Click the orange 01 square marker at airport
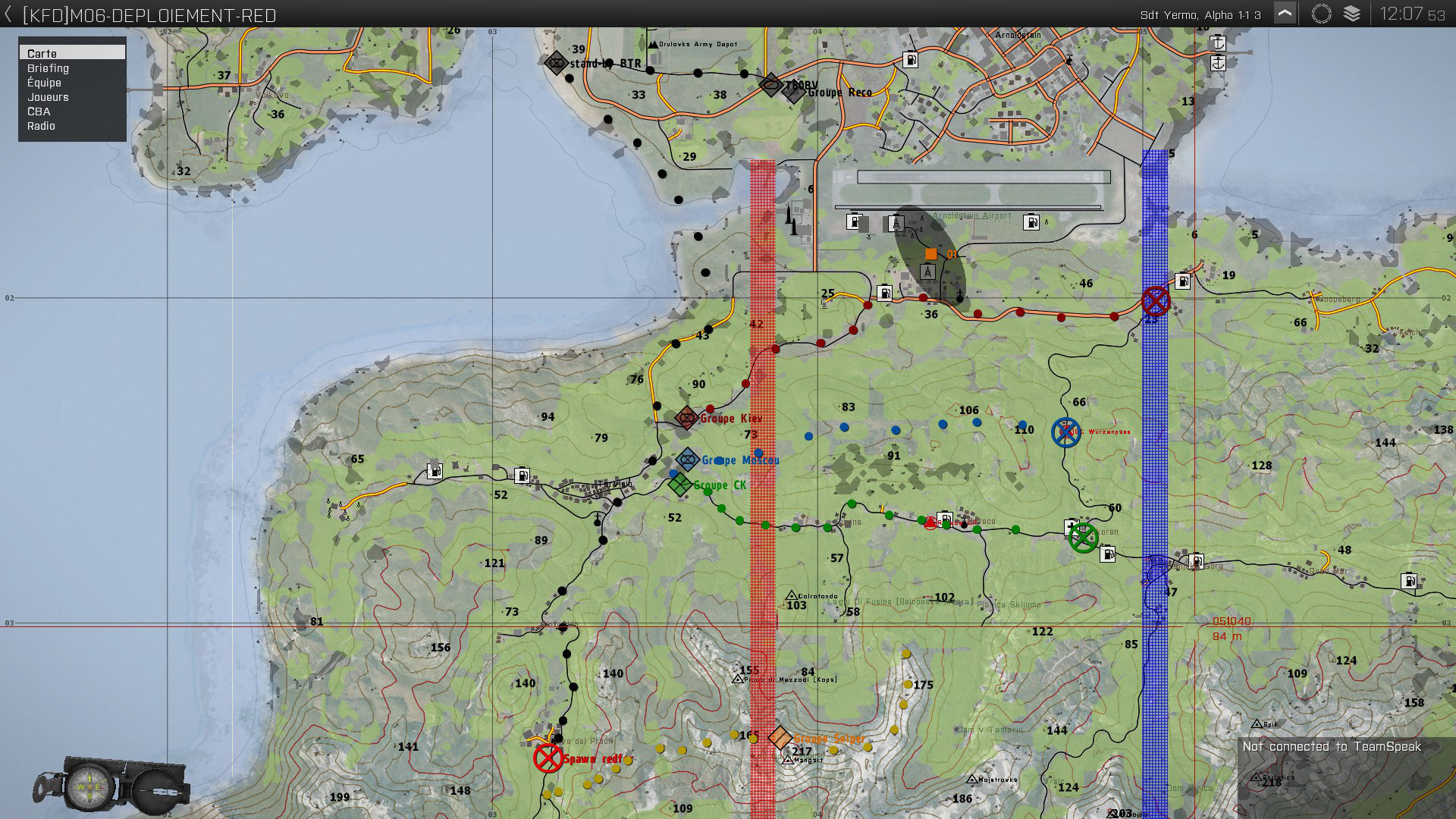1456x819 pixels. point(930,254)
